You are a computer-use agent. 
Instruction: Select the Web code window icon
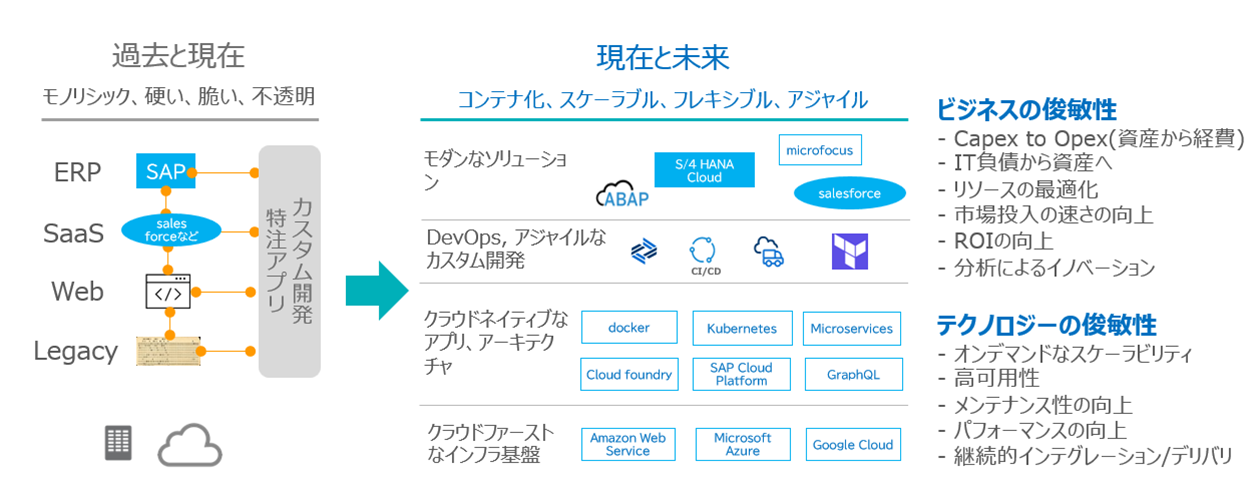[x=167, y=292]
